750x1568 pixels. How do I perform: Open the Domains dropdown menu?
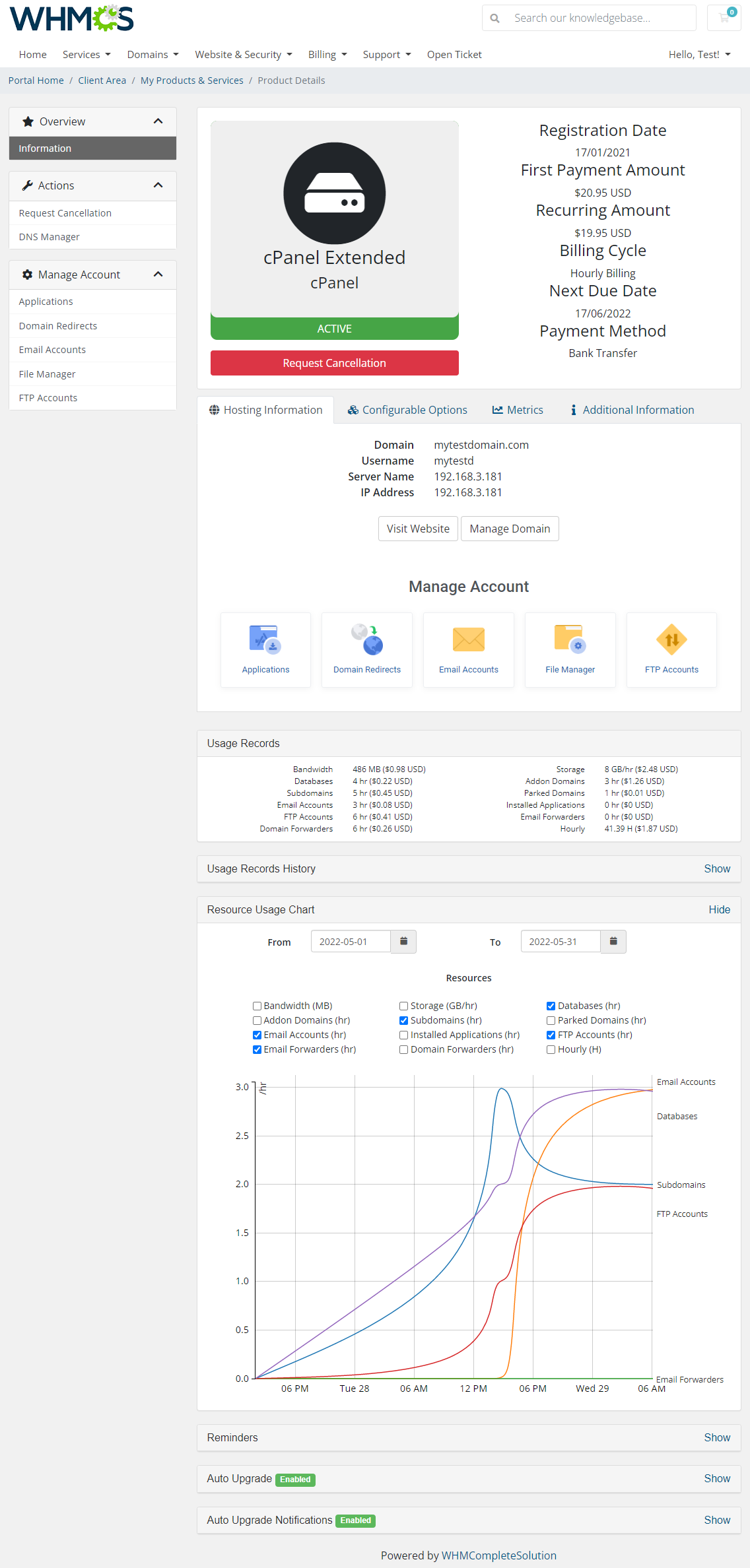click(x=153, y=55)
